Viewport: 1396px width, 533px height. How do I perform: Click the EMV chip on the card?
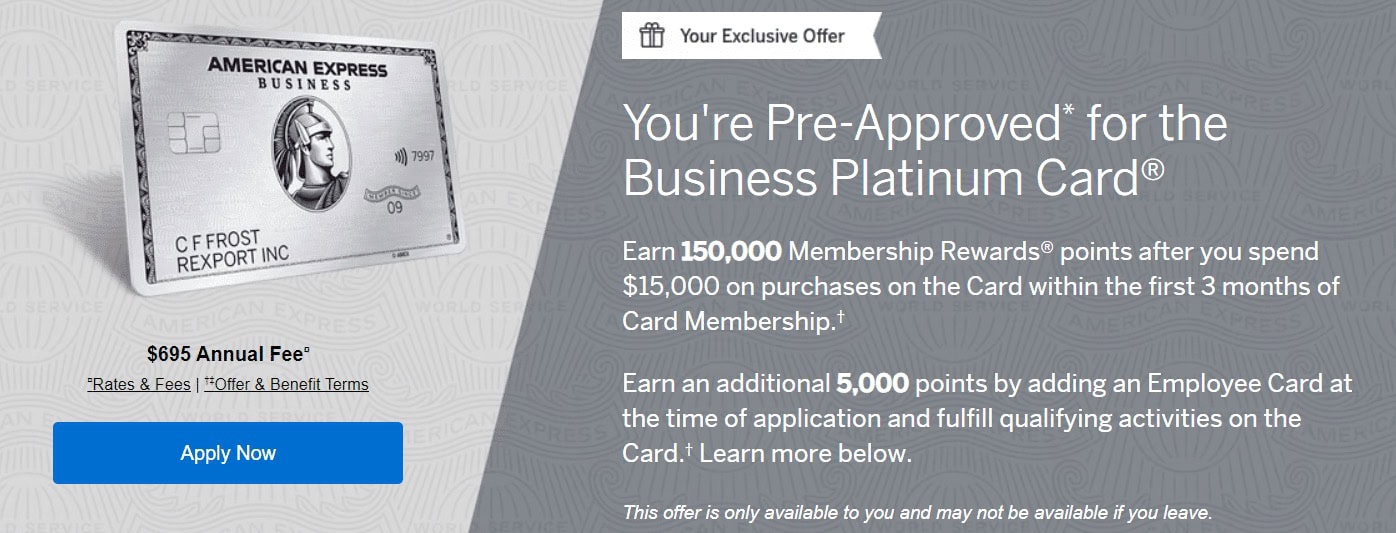194,133
